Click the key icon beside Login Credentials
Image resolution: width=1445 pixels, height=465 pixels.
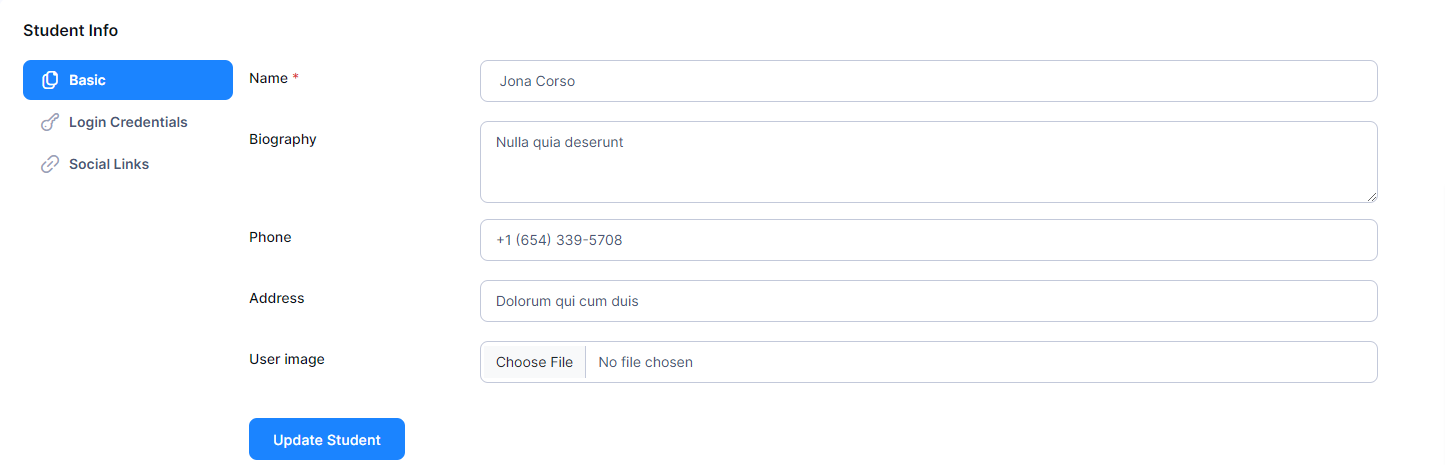point(50,122)
